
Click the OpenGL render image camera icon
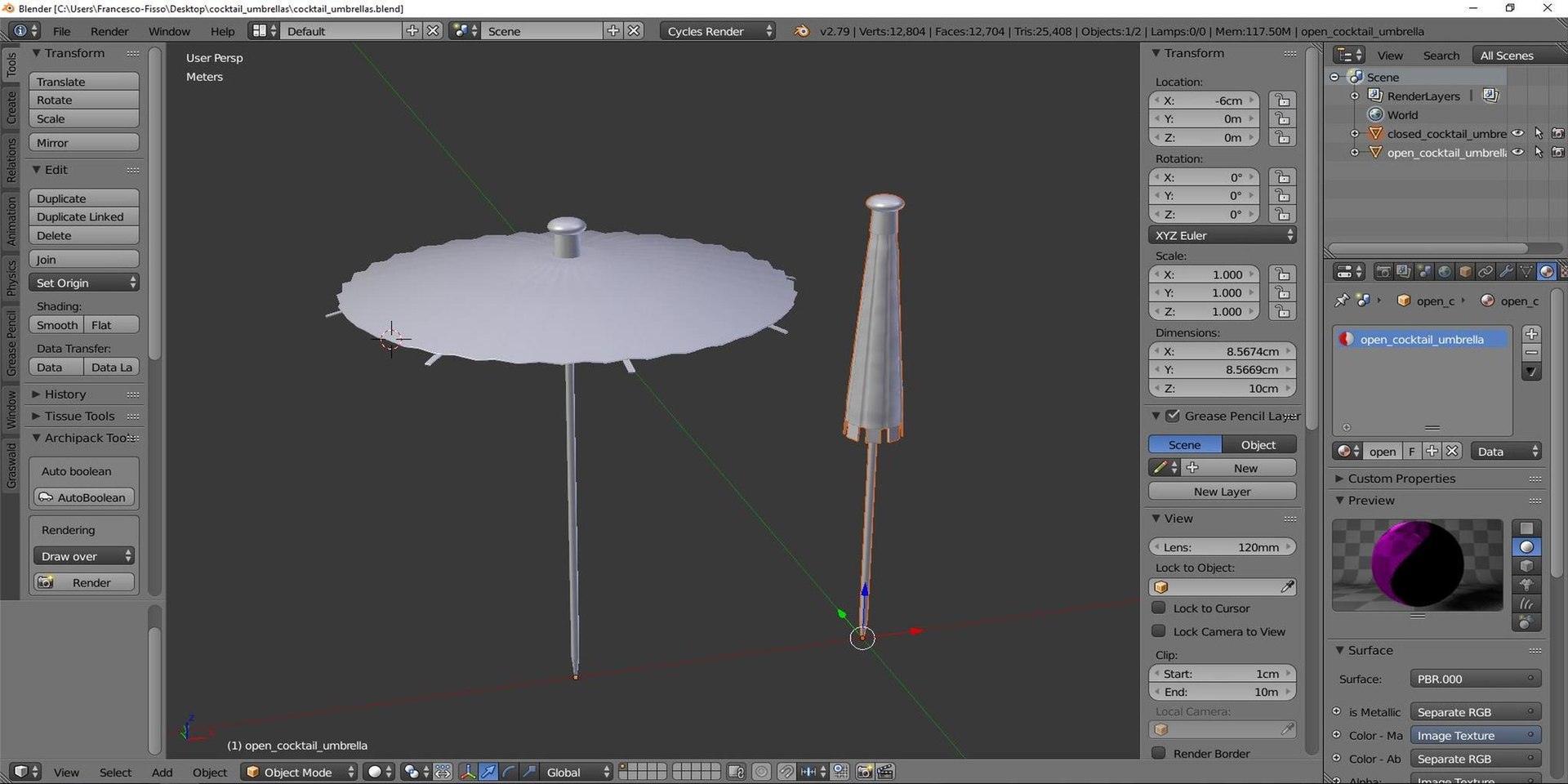tap(865, 772)
